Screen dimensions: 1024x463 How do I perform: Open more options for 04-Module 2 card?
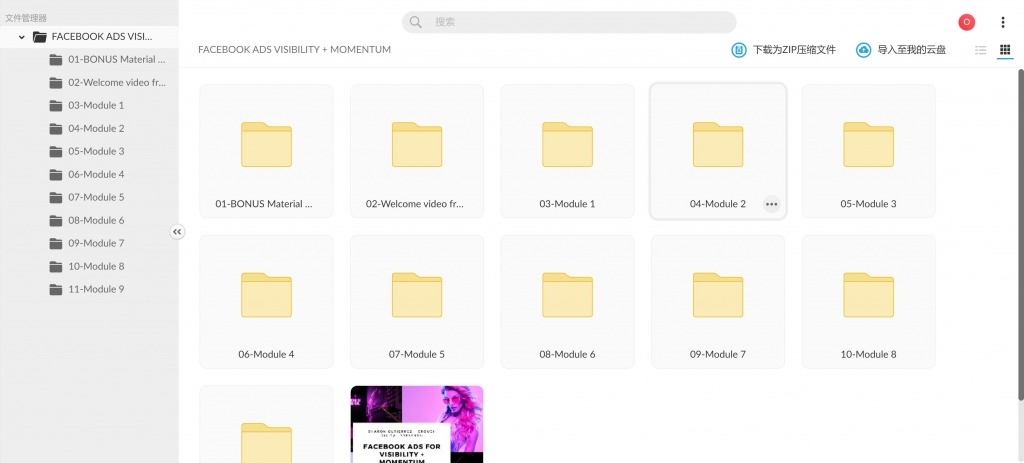click(771, 204)
